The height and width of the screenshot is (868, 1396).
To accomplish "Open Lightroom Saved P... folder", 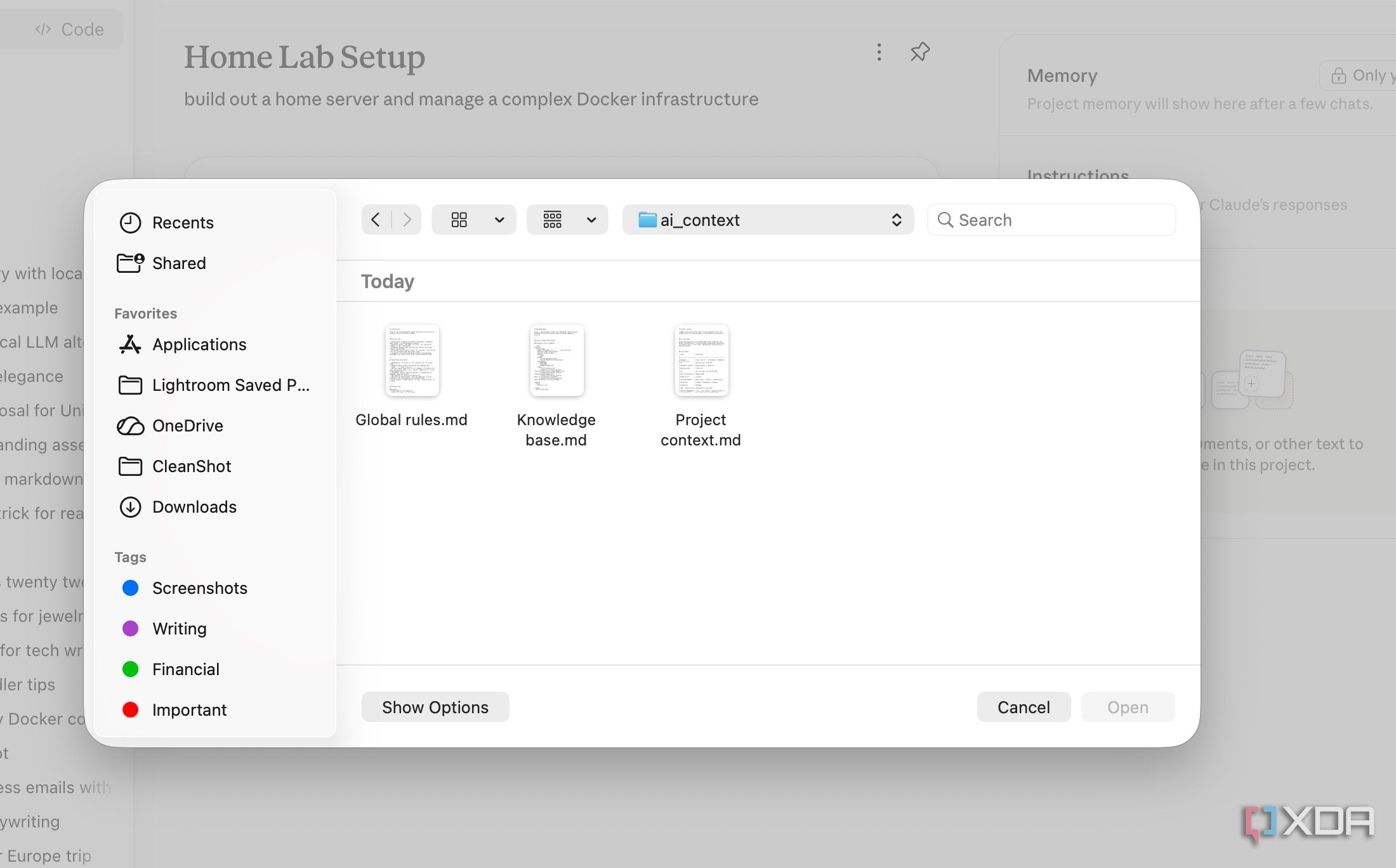I will click(x=214, y=385).
